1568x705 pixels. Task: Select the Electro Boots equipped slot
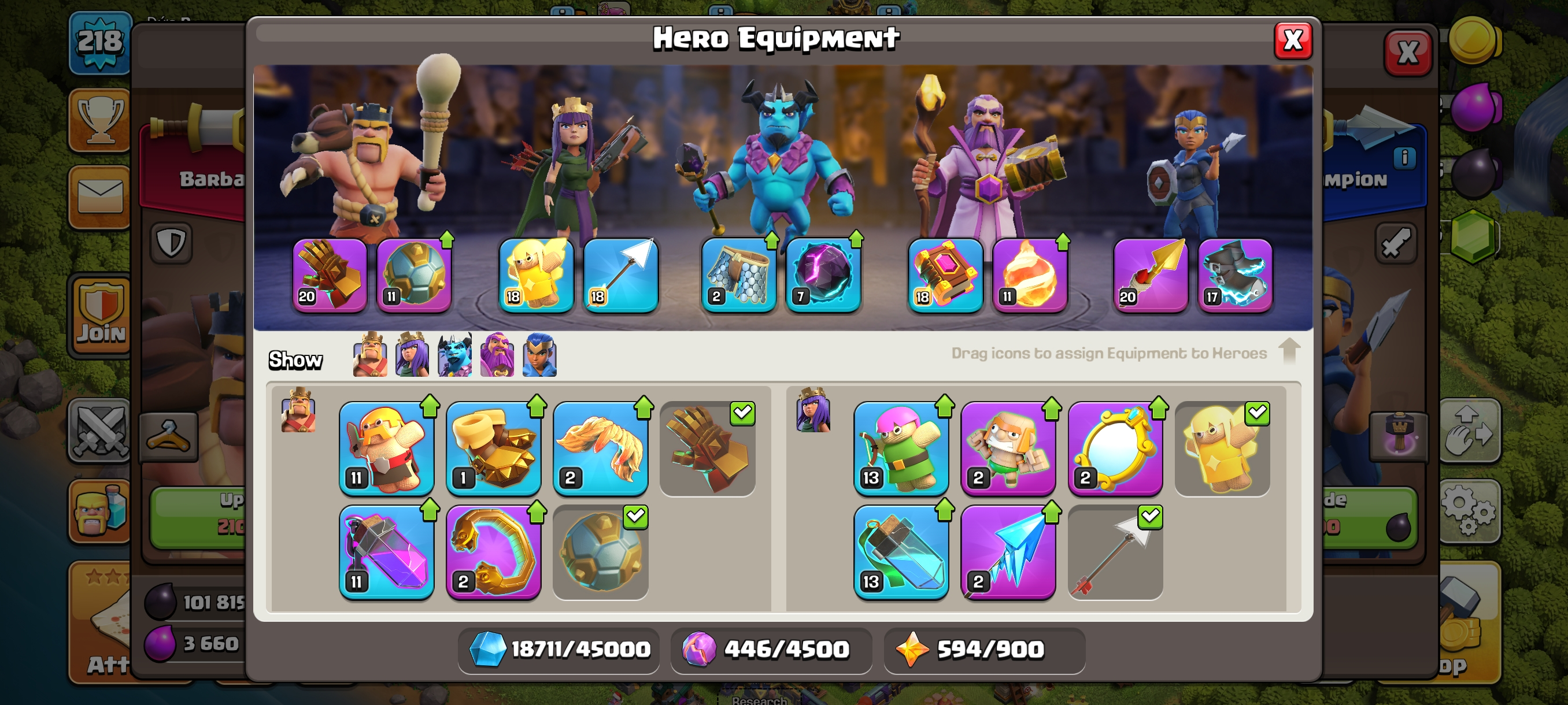coord(1235,275)
